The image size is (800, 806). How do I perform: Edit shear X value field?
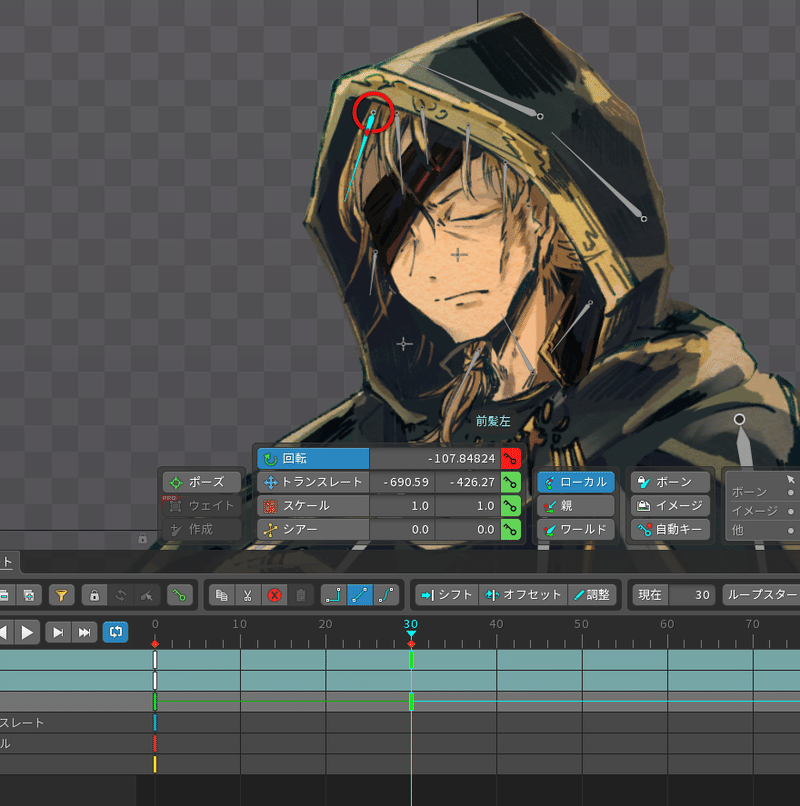coord(402,529)
